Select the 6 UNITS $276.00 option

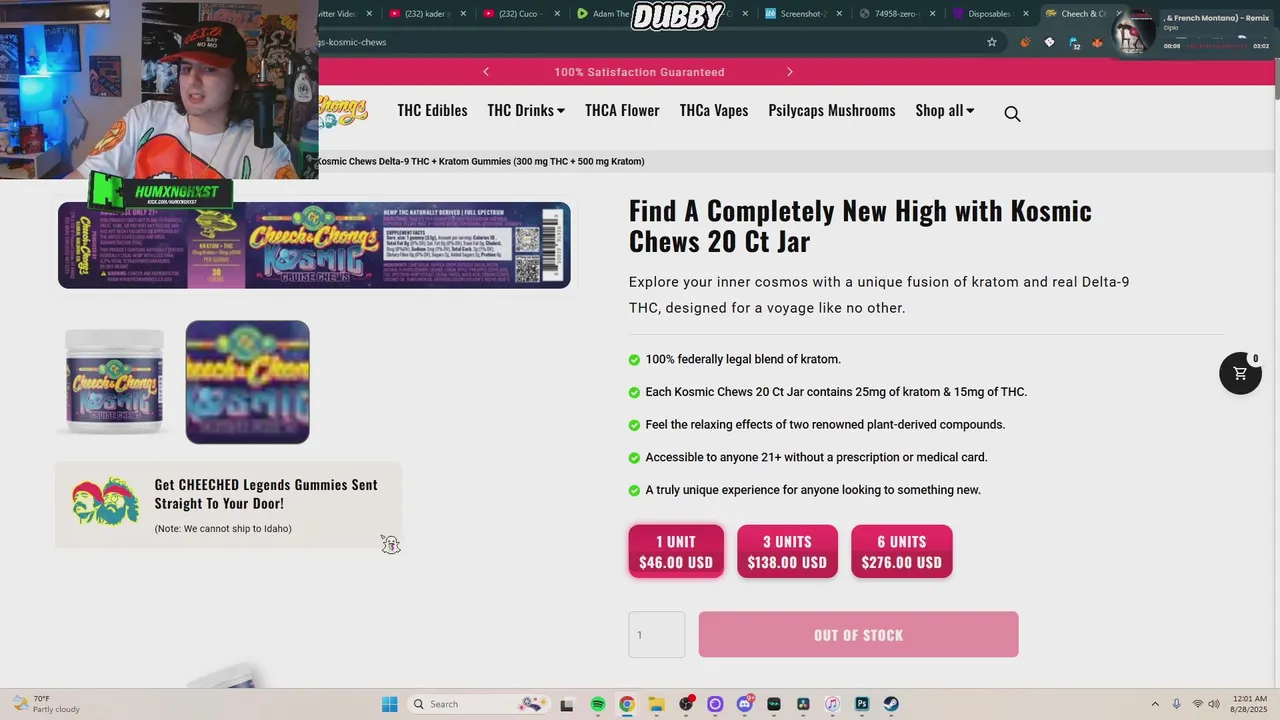pos(901,552)
